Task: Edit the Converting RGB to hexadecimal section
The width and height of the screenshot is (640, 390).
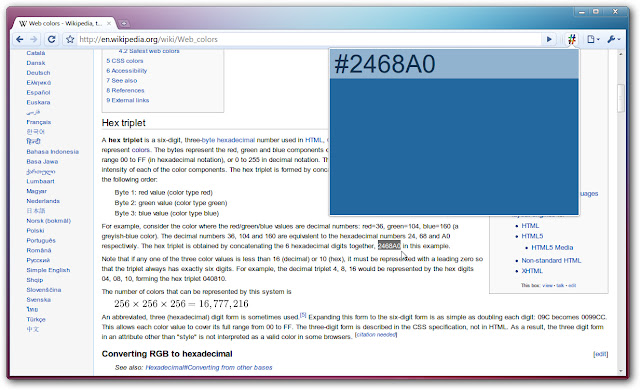Action: 600,354
